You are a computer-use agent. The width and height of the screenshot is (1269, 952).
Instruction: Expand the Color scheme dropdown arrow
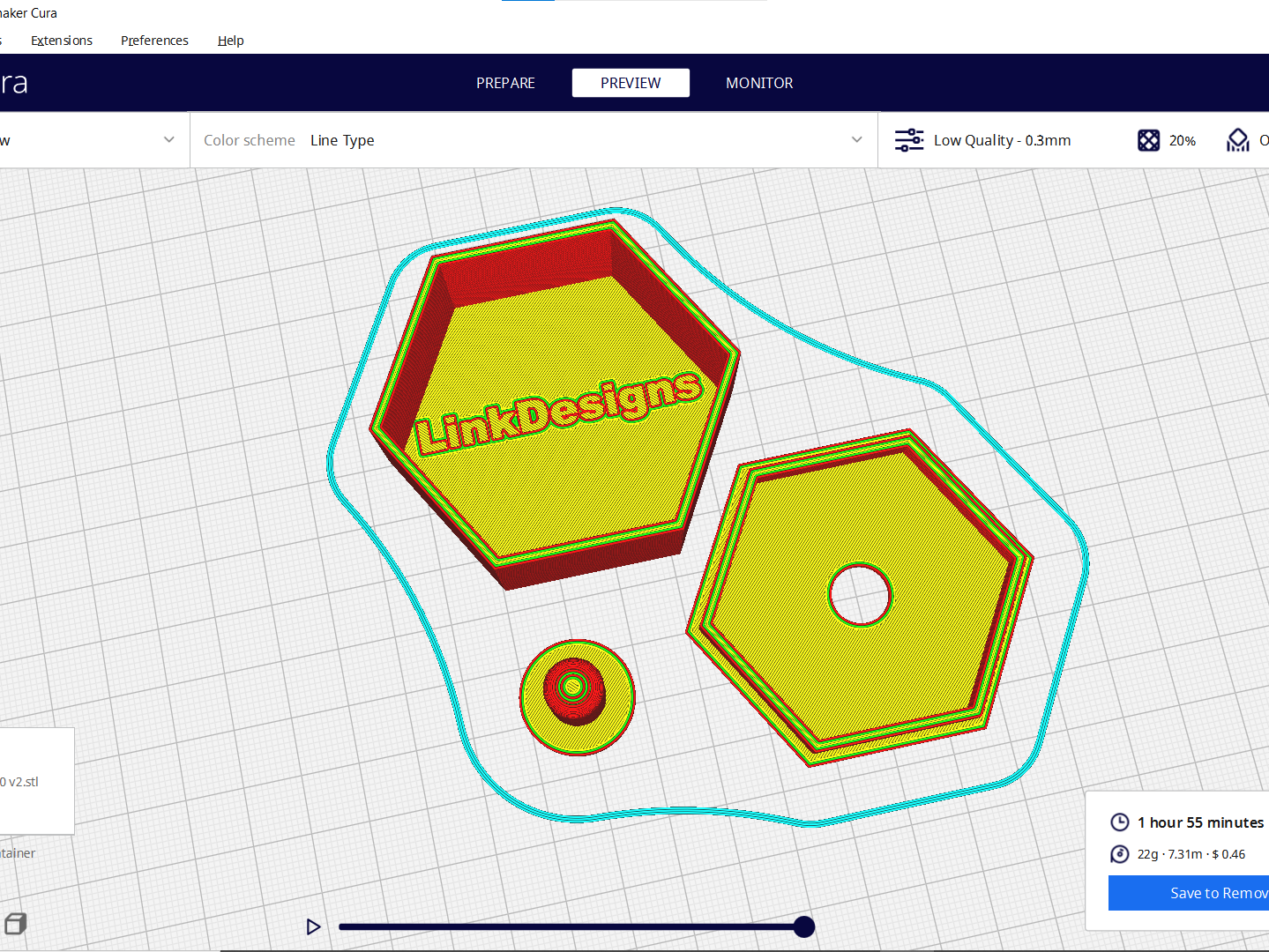856,140
